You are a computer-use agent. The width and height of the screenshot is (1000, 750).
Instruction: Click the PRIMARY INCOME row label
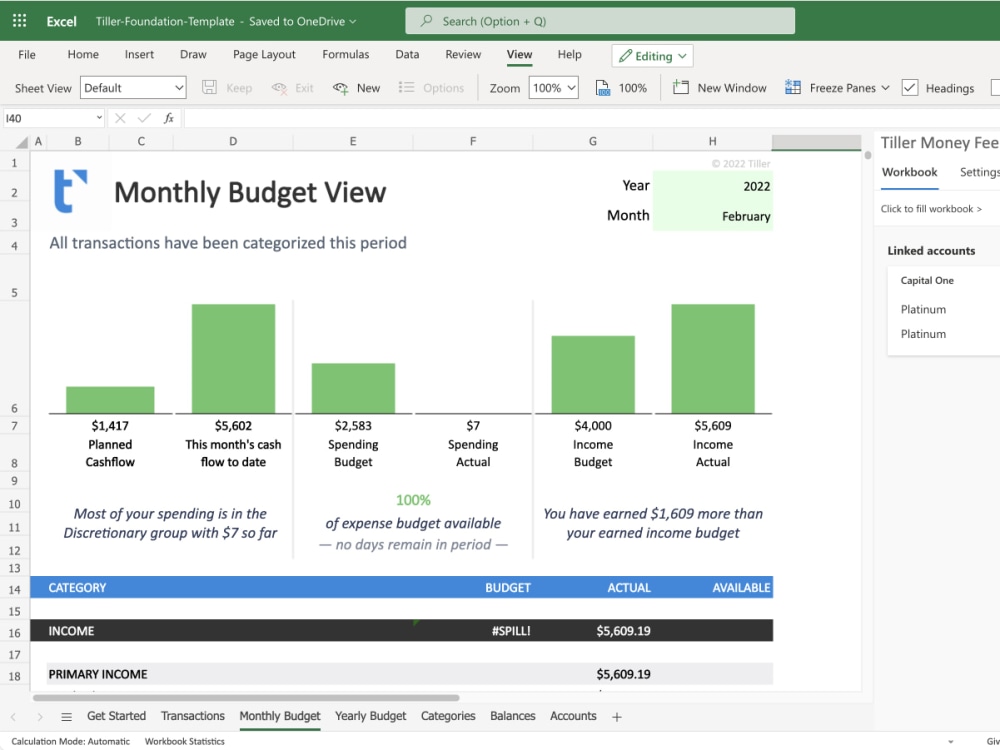(x=98, y=674)
